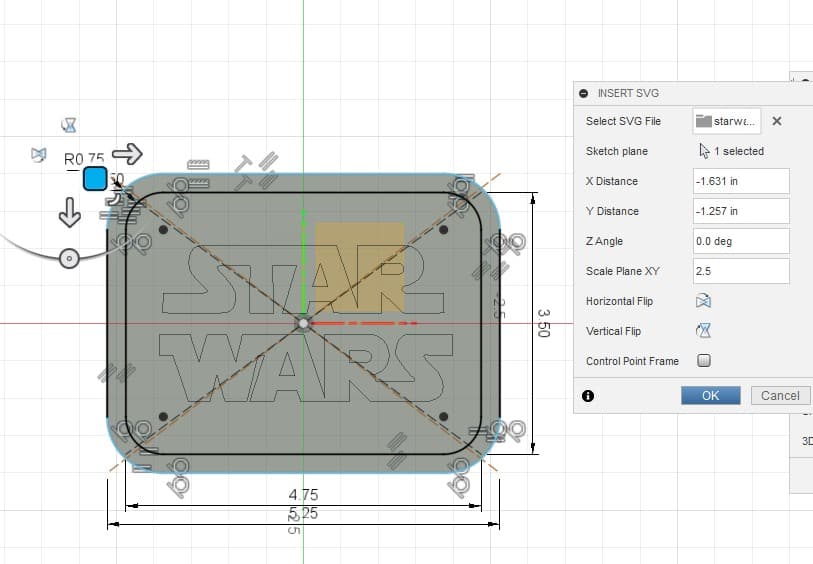Image resolution: width=813 pixels, height=564 pixels.
Task: Click the orange SVG plane preview square
Action: [x=359, y=267]
